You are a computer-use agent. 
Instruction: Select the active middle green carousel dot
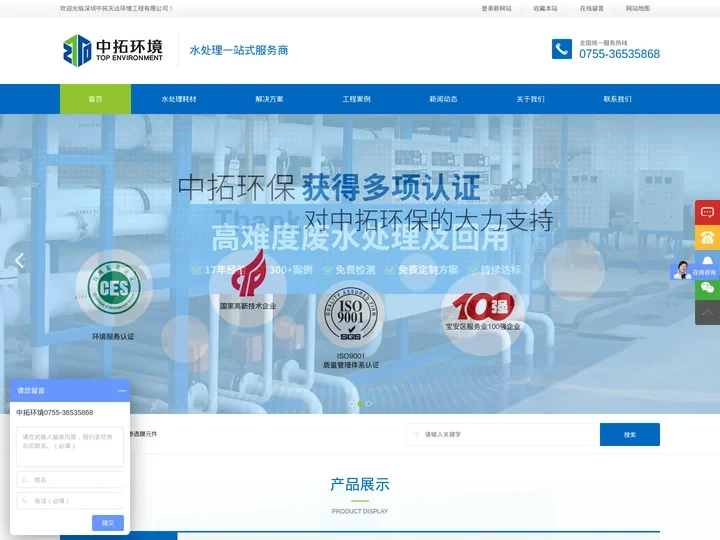point(360,404)
